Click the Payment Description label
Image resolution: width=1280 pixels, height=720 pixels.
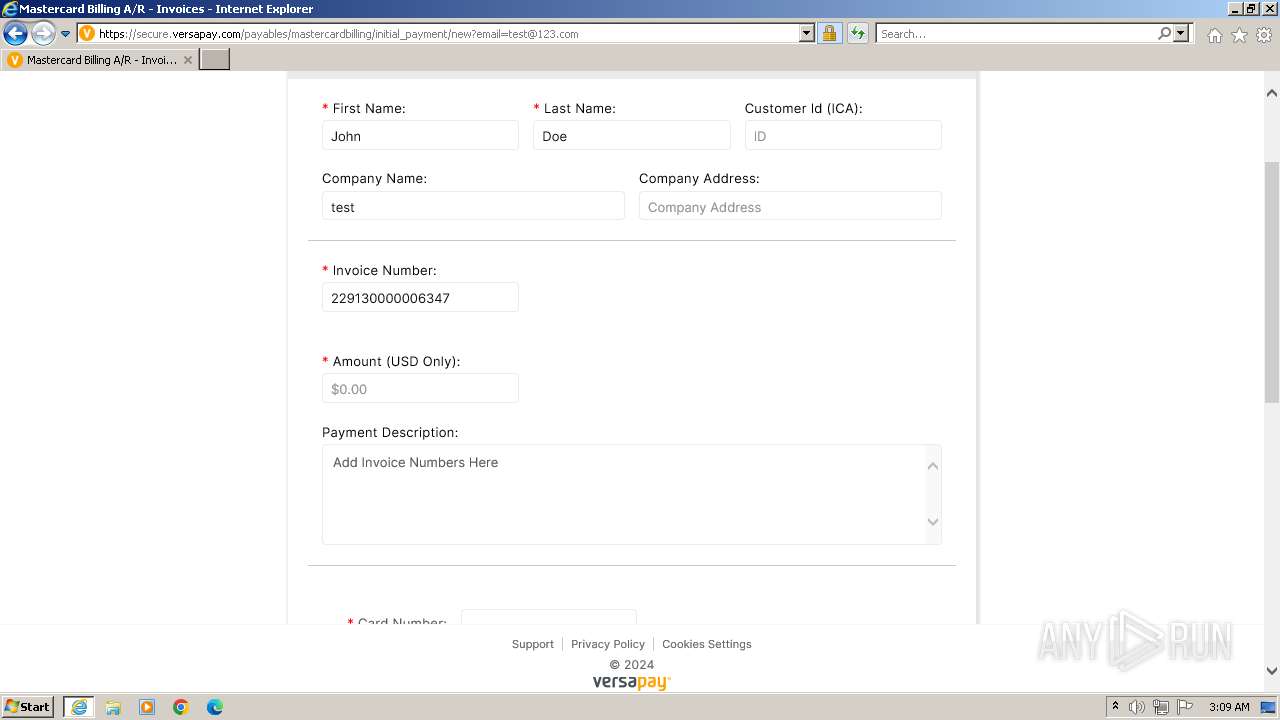[390, 433]
